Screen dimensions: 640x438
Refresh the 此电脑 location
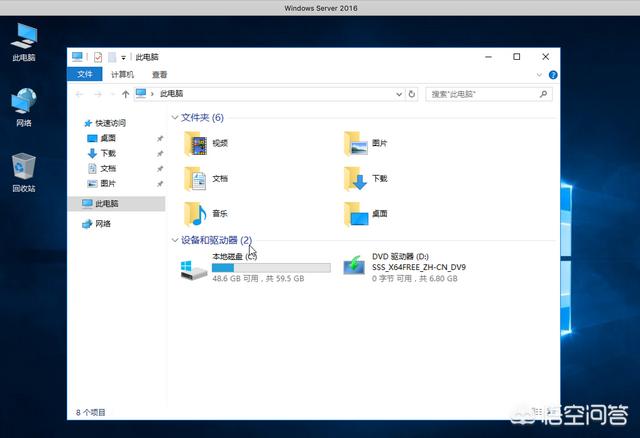411,94
